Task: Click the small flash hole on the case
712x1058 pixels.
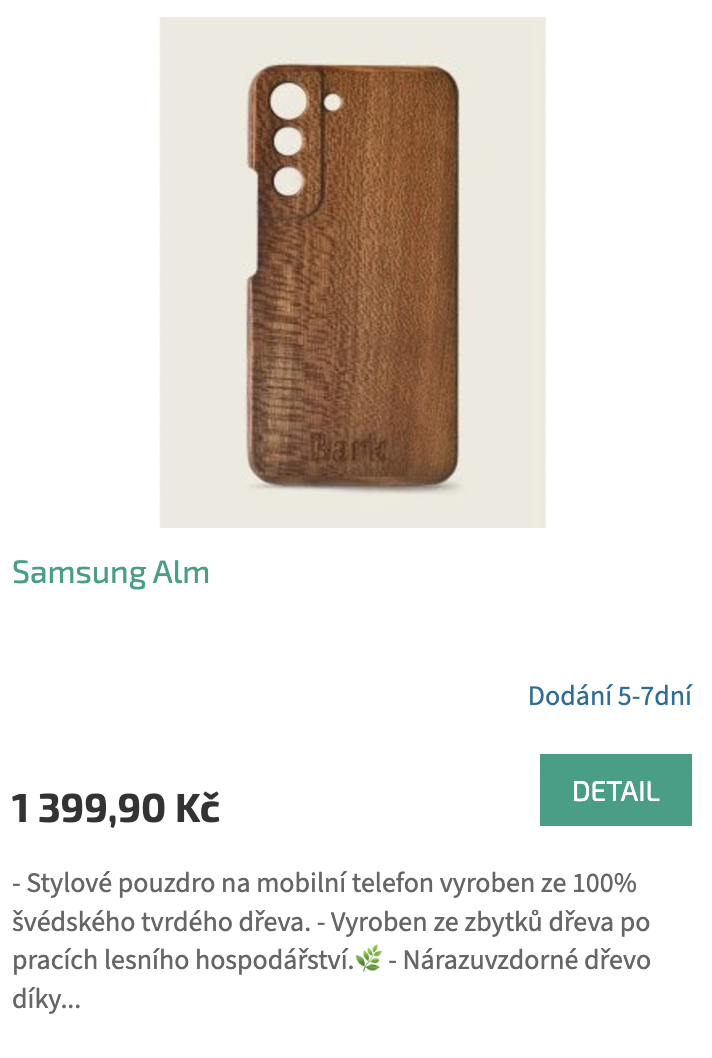Action: click(332, 103)
